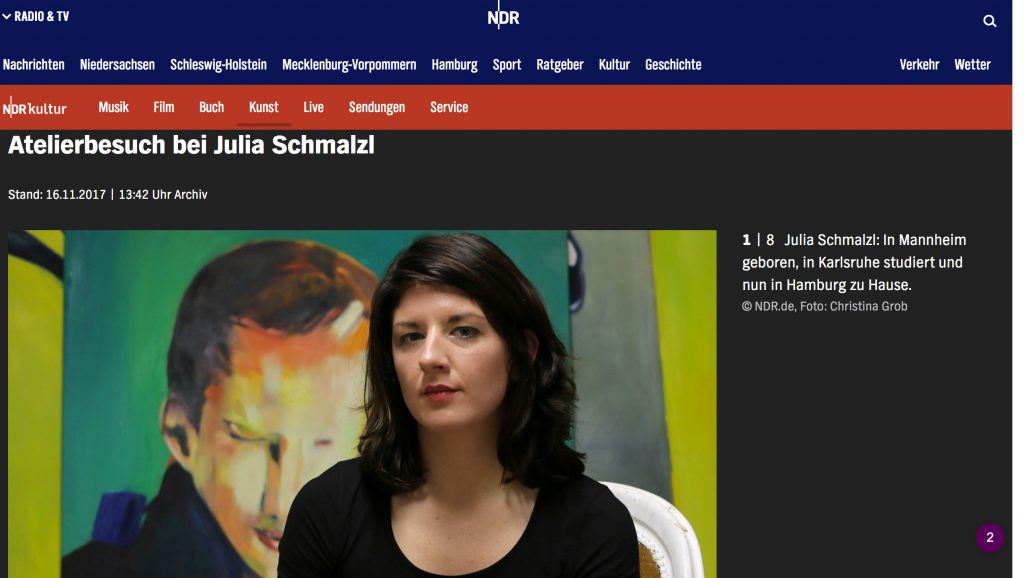Open the Ratgeber menu item
This screenshot has width=1024, height=578.
point(560,65)
